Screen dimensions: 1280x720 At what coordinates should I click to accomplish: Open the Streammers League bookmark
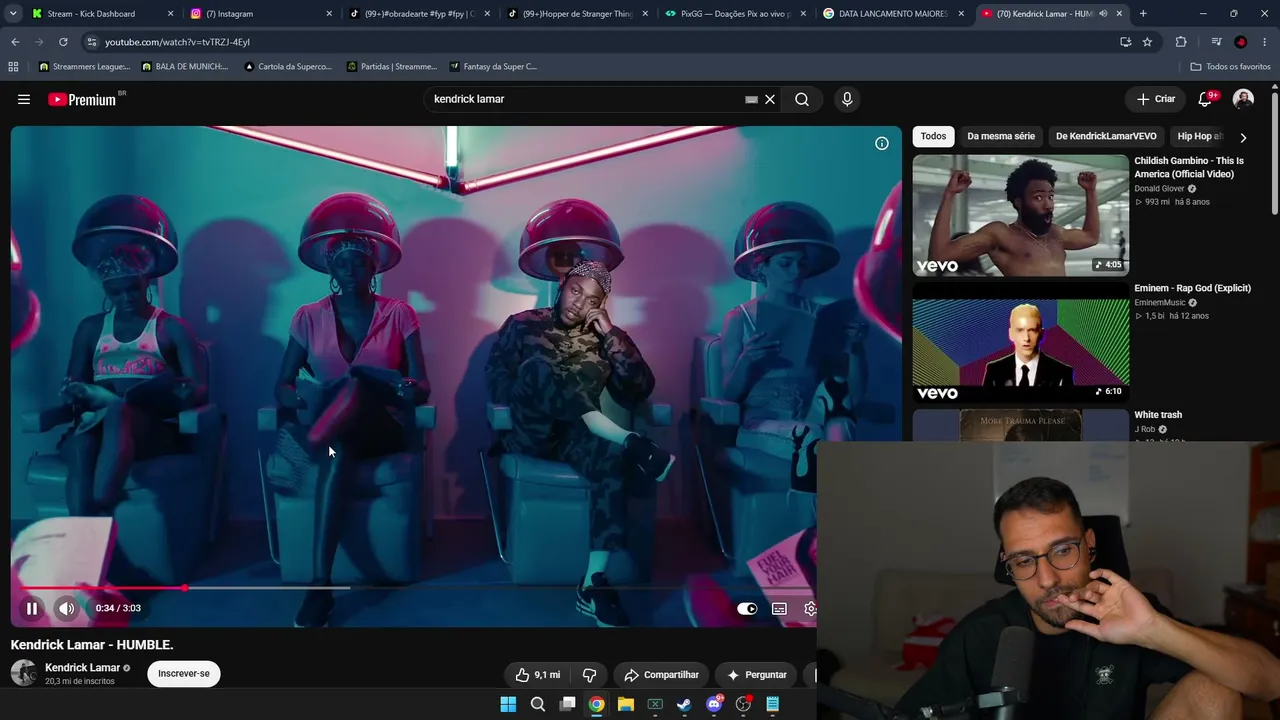coord(84,67)
